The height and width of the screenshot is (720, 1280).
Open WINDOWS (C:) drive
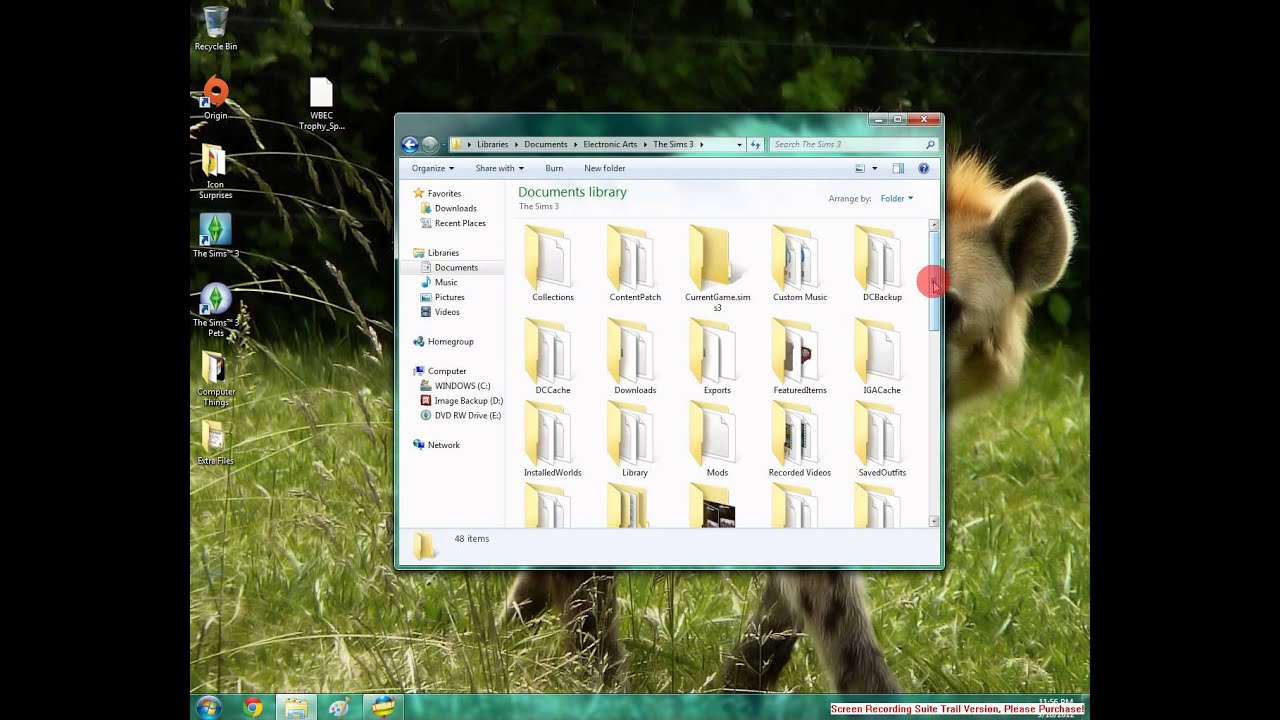point(462,385)
